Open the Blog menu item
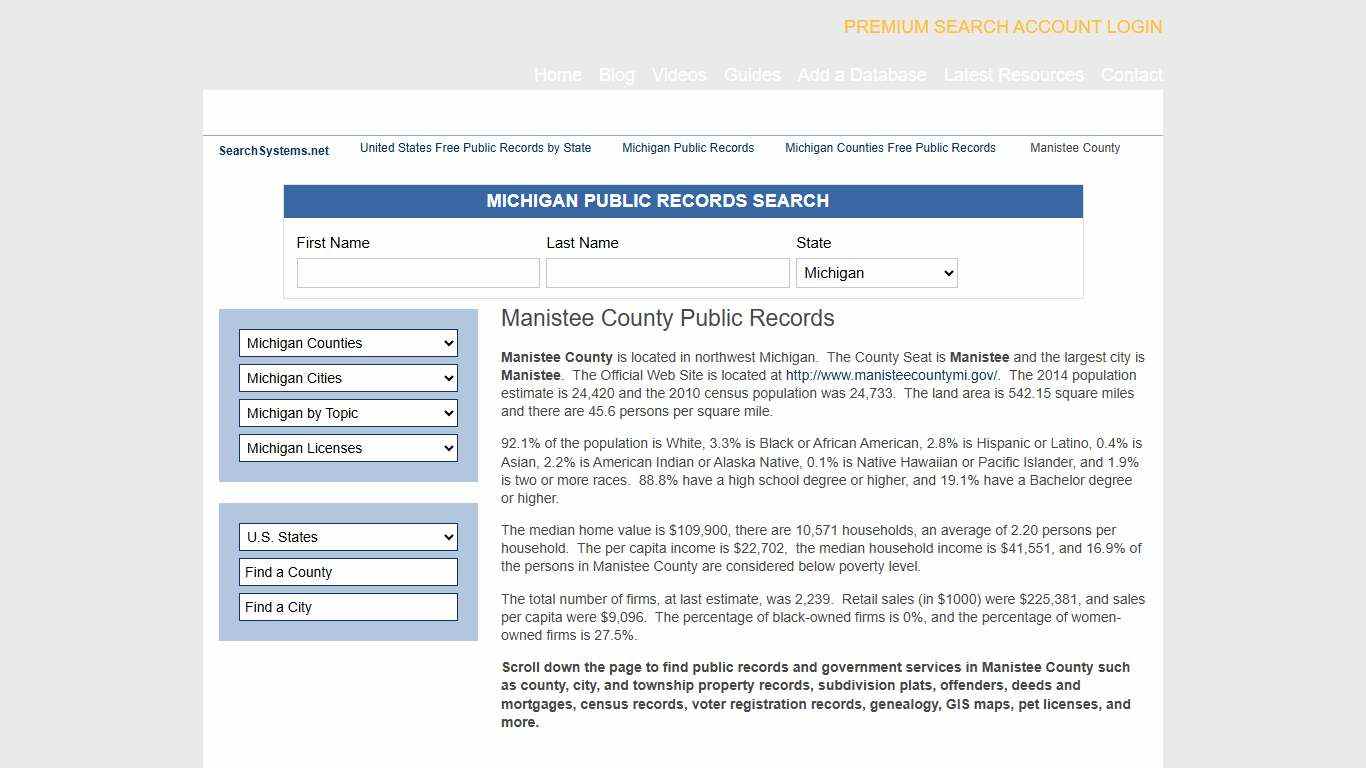This screenshot has width=1366, height=768. coord(616,75)
